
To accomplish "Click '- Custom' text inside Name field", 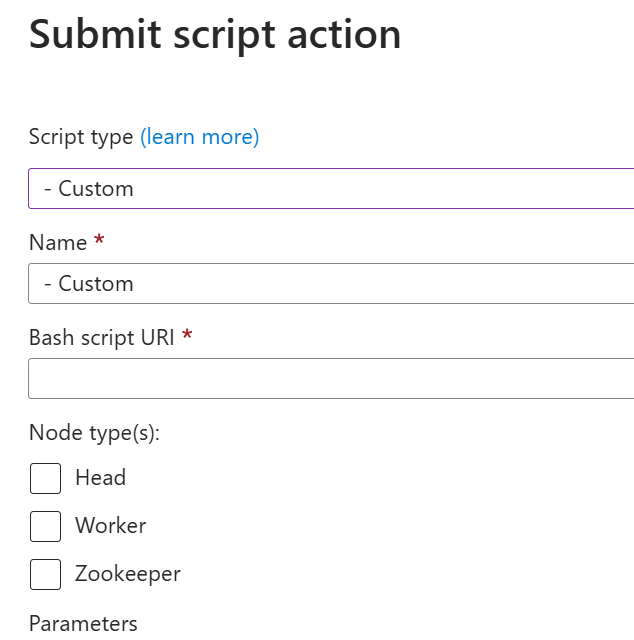I will (89, 283).
